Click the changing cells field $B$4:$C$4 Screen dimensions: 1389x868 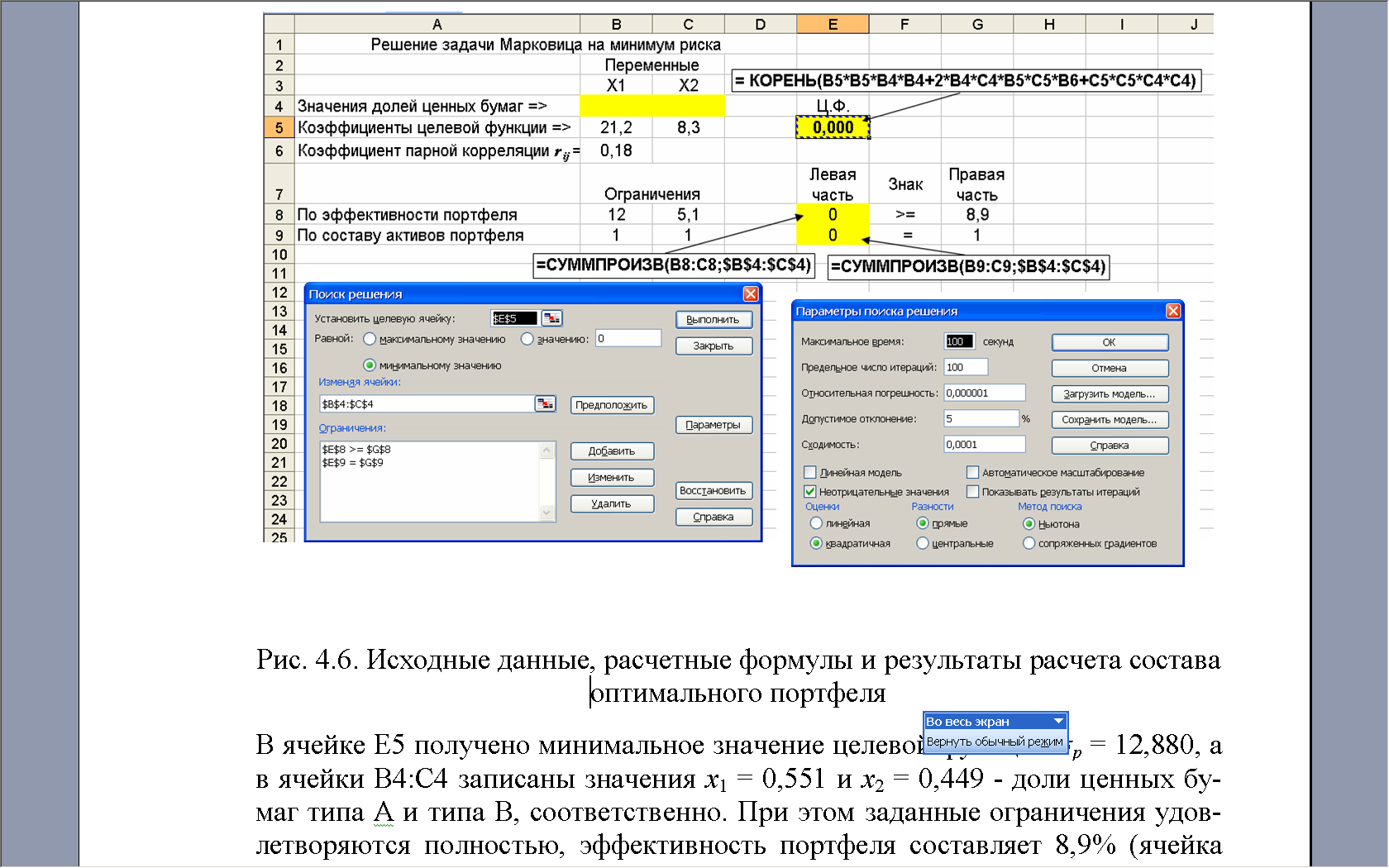427,403
